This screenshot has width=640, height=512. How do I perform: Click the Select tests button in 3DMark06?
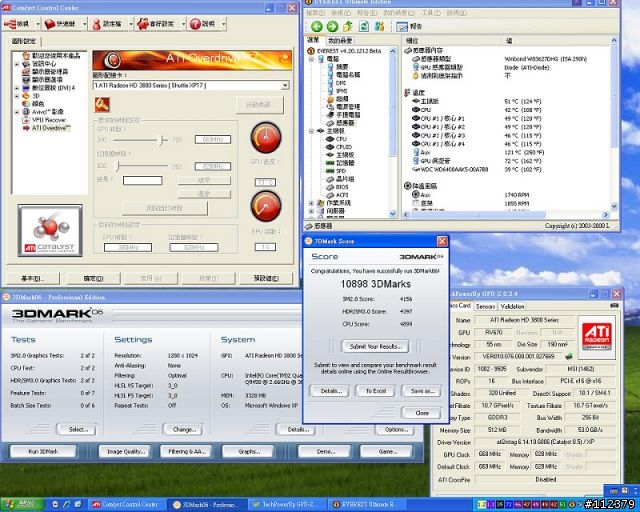[78, 430]
